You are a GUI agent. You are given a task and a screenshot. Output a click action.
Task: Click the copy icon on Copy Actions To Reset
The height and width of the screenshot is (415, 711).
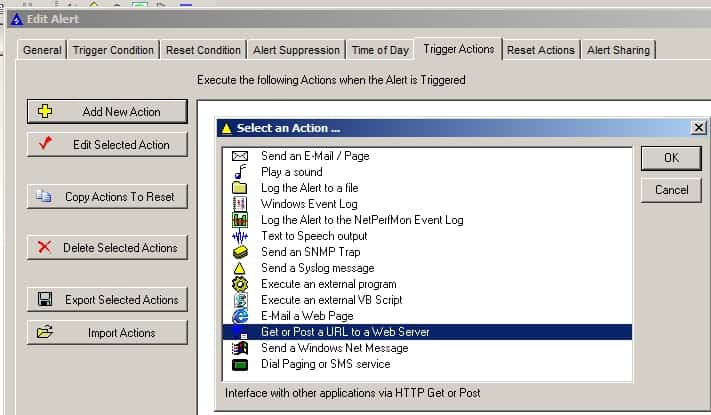pos(44,196)
